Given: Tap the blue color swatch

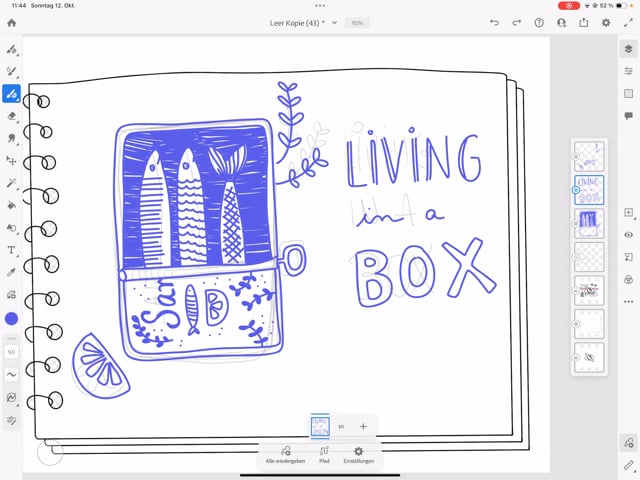Looking at the screenshot, I should (x=12, y=318).
